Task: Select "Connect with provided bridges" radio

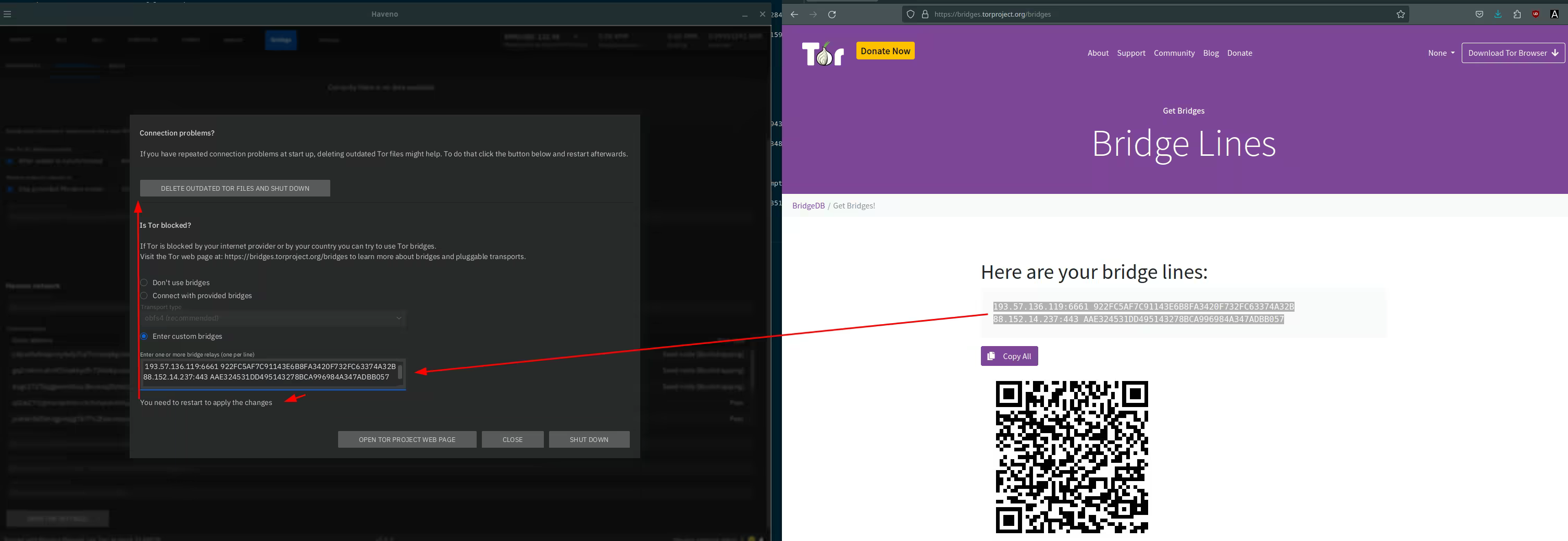Action: point(144,296)
